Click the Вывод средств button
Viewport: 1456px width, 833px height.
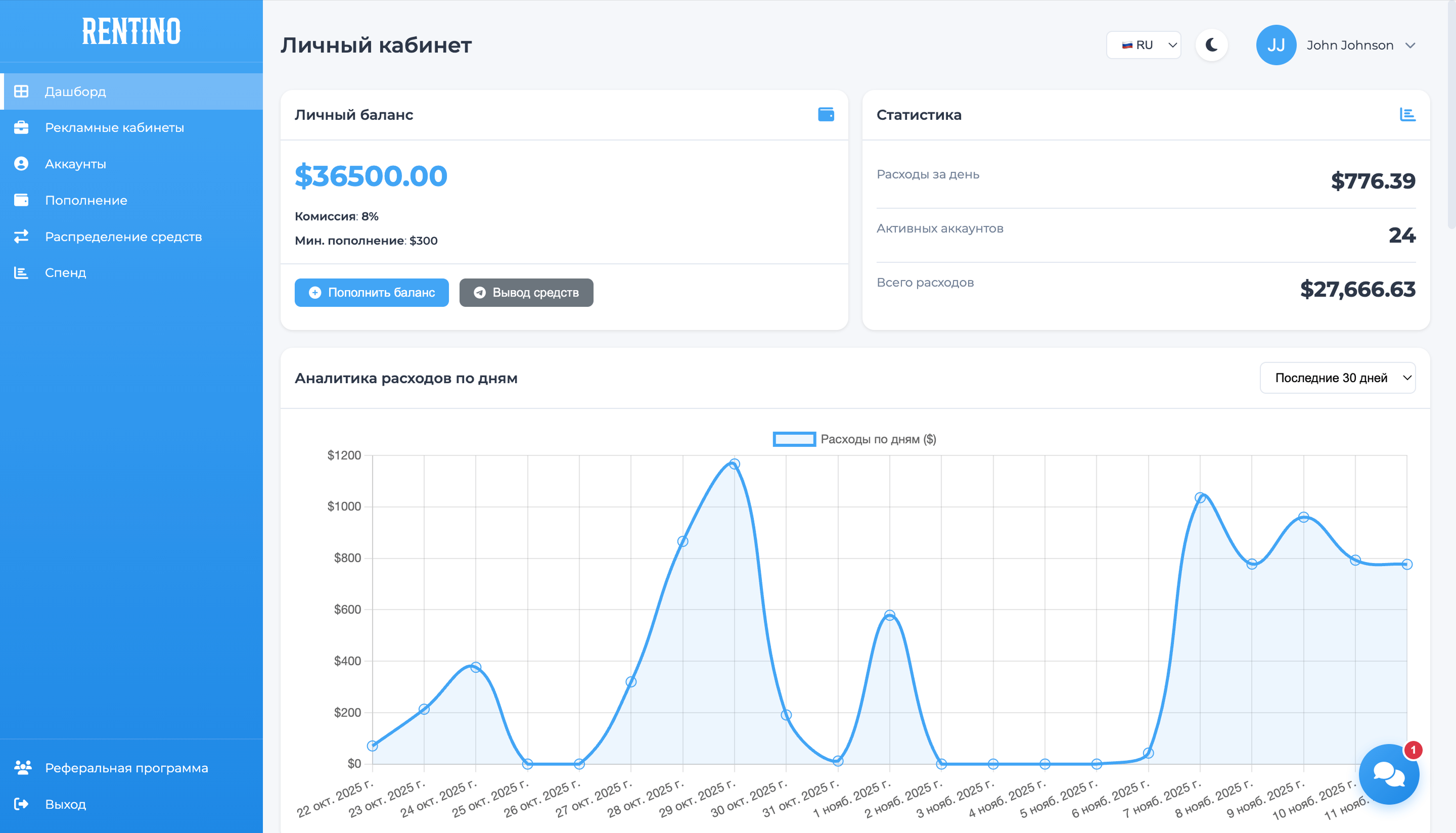point(526,292)
